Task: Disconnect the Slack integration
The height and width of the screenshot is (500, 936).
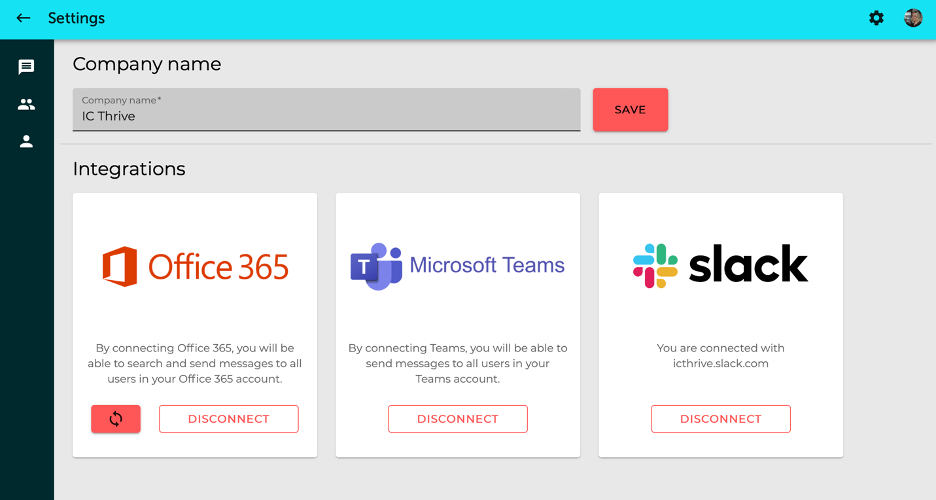Action: click(721, 419)
